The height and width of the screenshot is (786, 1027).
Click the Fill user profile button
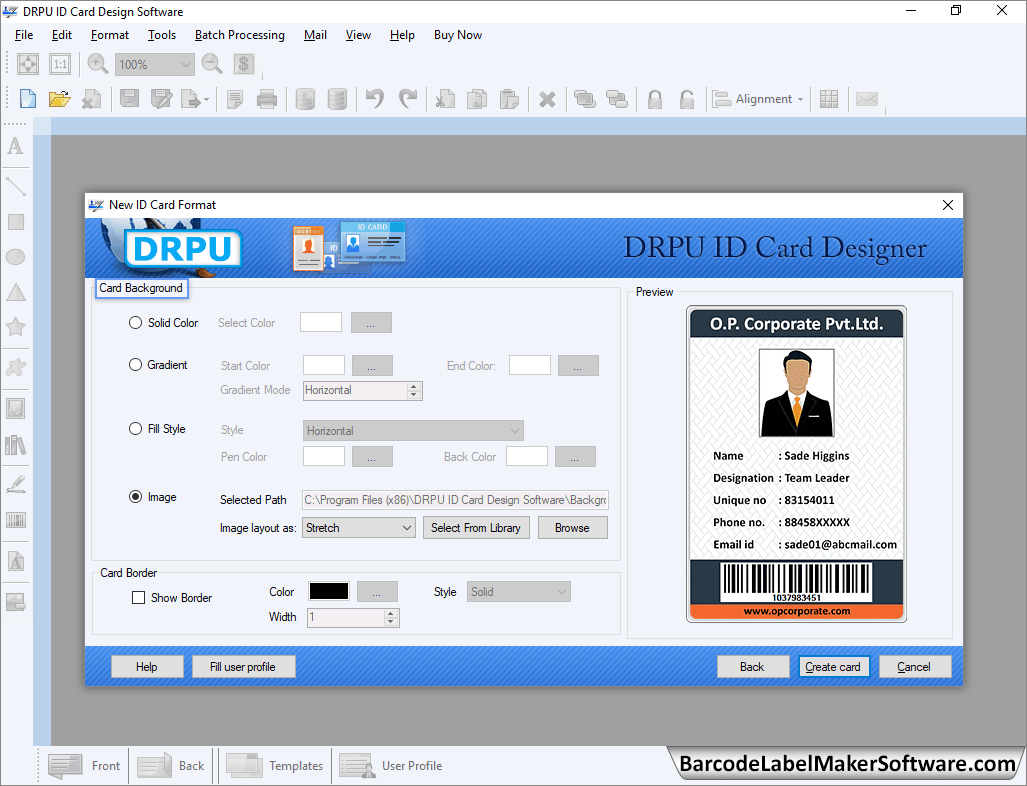pos(244,666)
